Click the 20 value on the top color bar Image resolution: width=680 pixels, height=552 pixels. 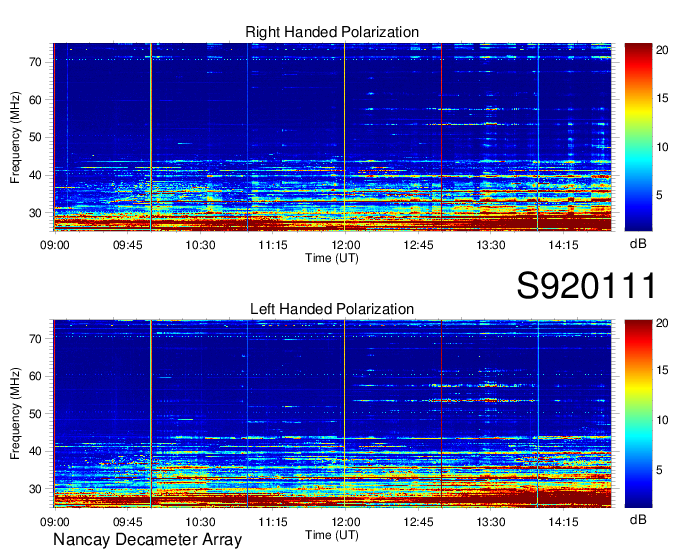point(662,50)
